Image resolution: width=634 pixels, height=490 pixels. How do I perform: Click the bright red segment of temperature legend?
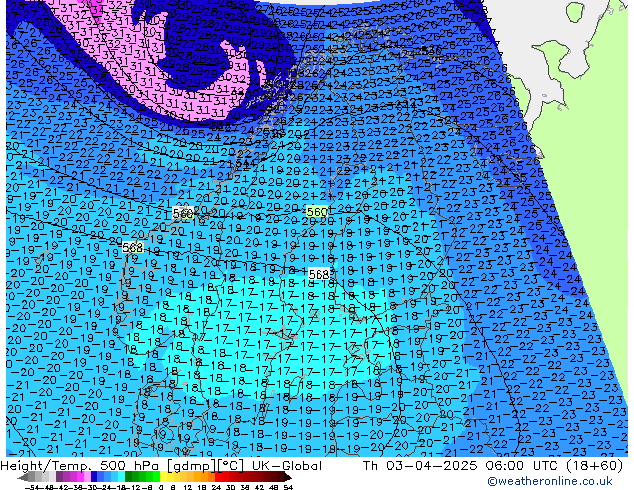[218, 476]
